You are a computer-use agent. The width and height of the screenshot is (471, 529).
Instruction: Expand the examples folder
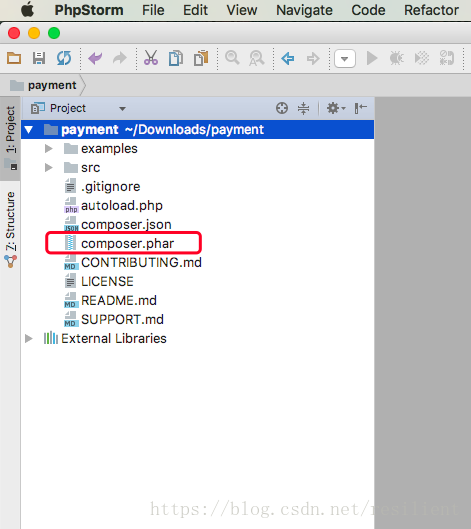[49, 148]
